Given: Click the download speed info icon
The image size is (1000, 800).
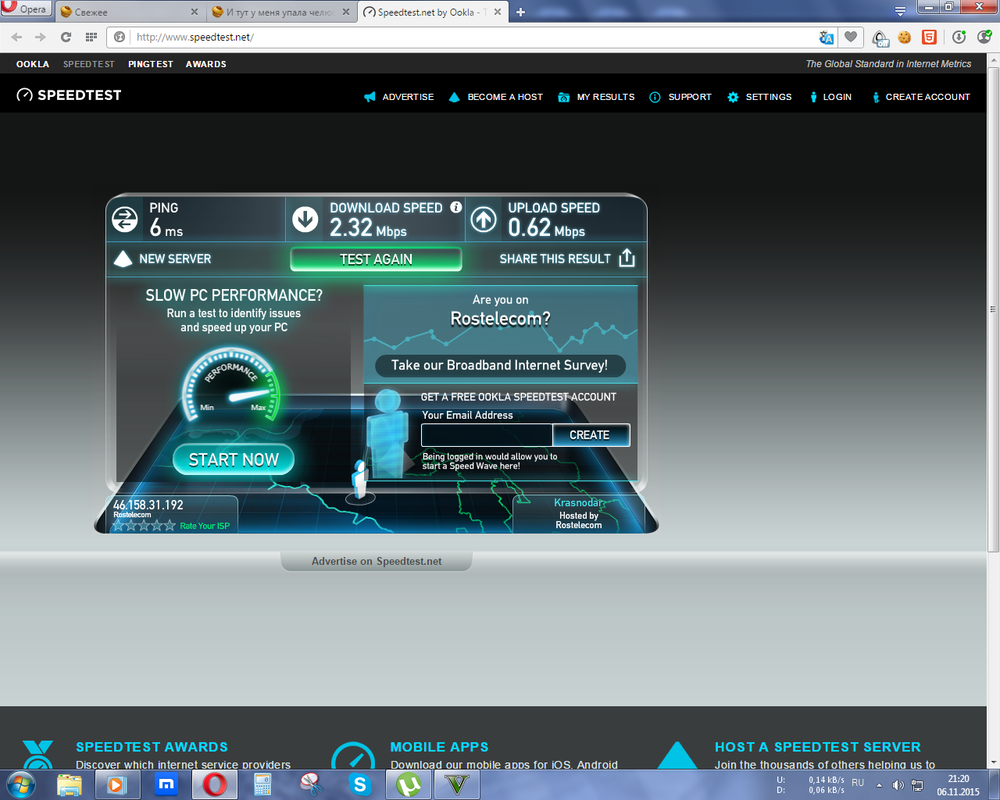Looking at the screenshot, I should [456, 207].
